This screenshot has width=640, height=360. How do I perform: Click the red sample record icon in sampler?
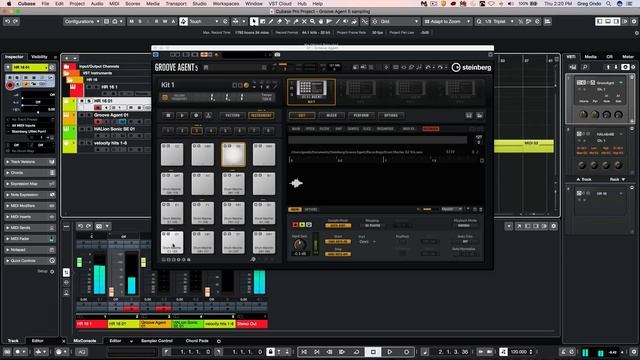click(x=295, y=224)
